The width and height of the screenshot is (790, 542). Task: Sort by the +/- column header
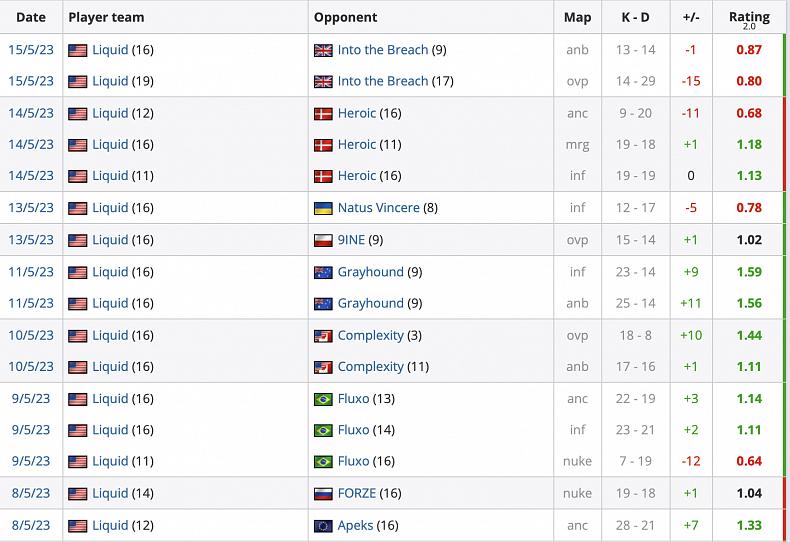(x=691, y=17)
